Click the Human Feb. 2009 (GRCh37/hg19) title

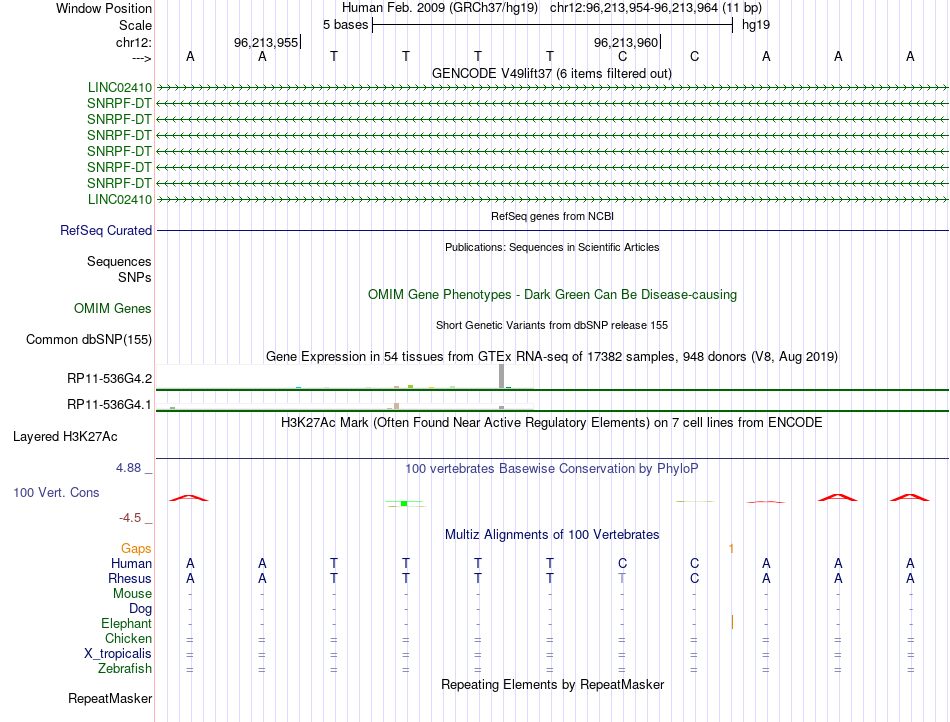pyautogui.click(x=440, y=8)
